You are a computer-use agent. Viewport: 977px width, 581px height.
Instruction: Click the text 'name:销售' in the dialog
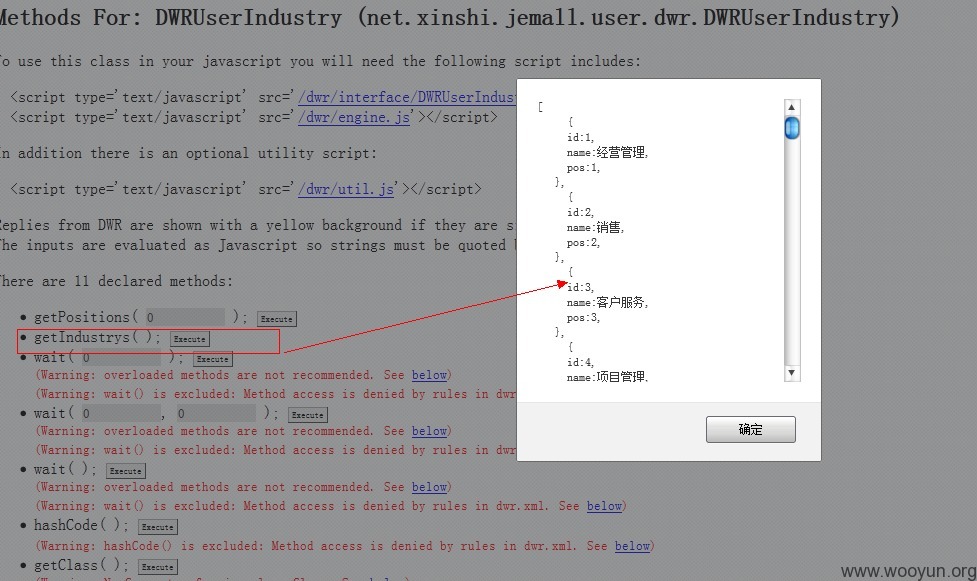pyautogui.click(x=595, y=228)
